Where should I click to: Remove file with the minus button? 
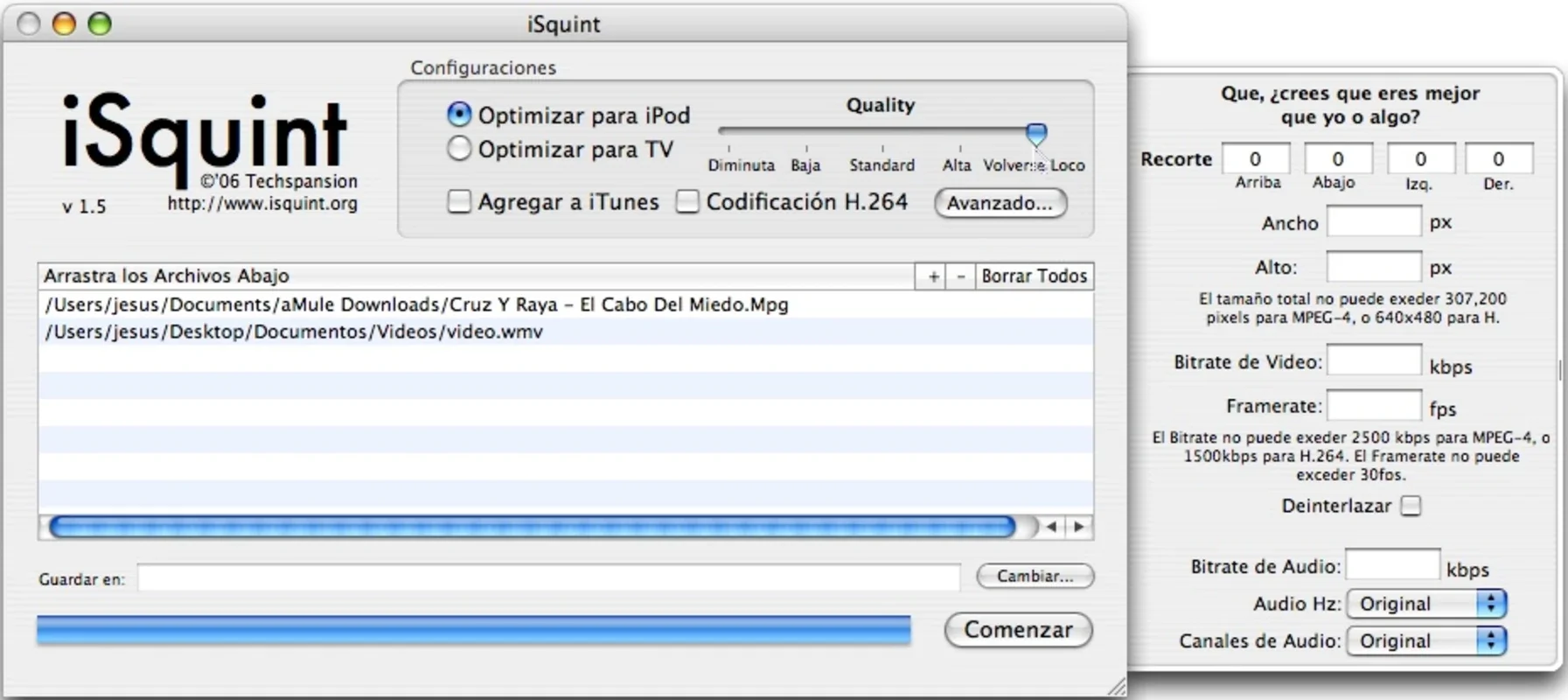coord(961,276)
